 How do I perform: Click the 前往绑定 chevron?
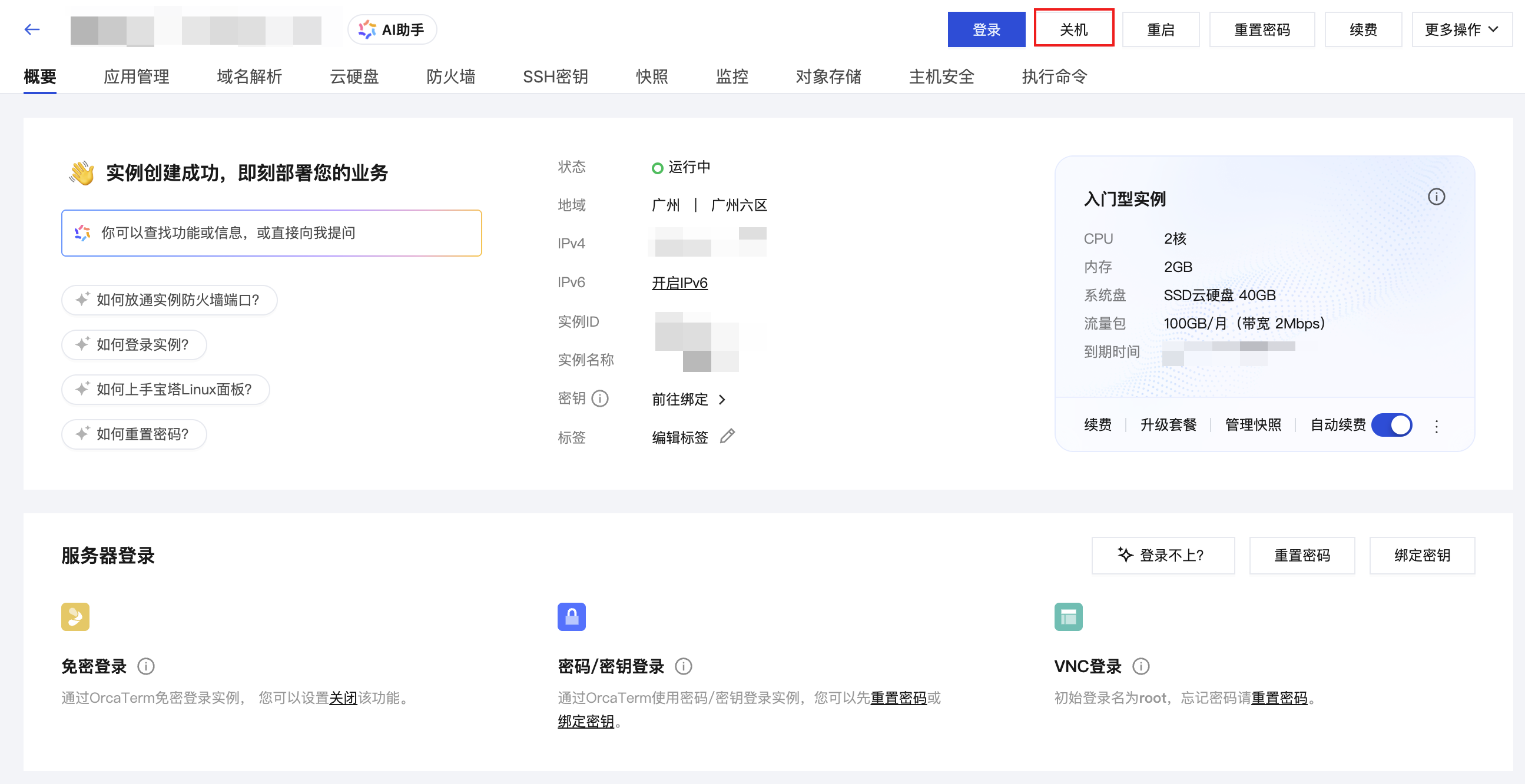[x=722, y=400]
